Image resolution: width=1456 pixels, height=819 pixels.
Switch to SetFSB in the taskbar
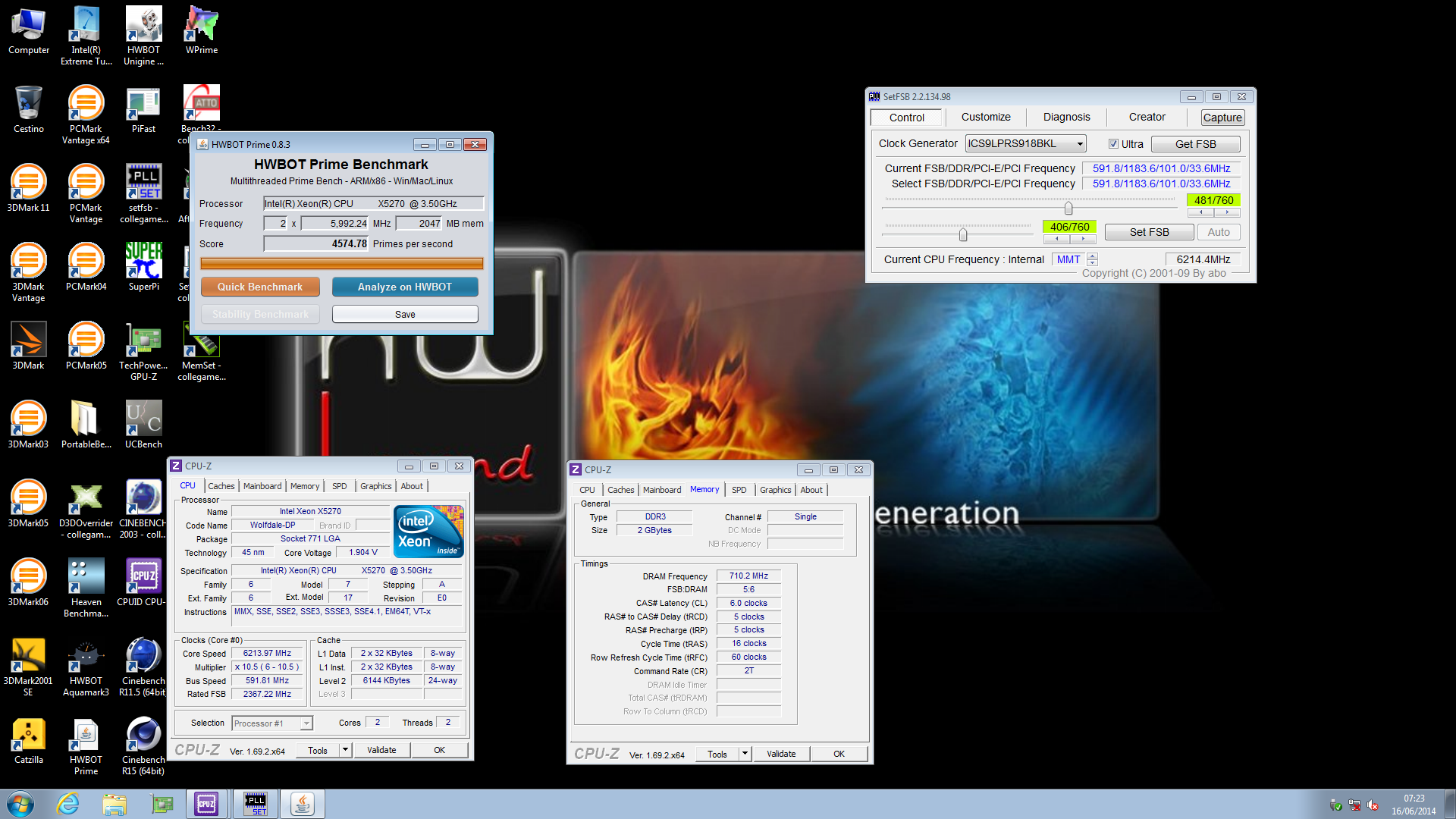point(256,804)
